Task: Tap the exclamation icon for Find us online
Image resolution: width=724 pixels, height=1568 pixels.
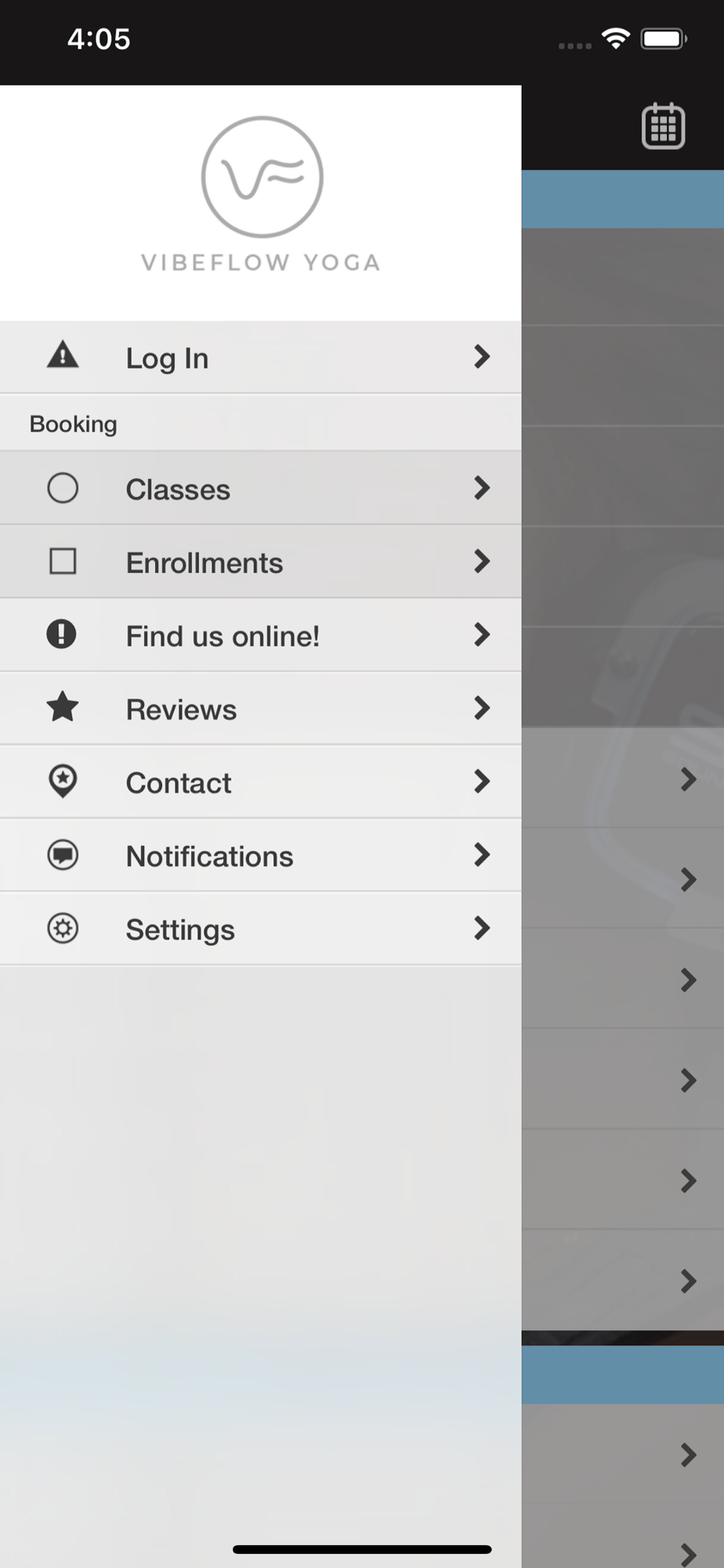Action: 62,634
